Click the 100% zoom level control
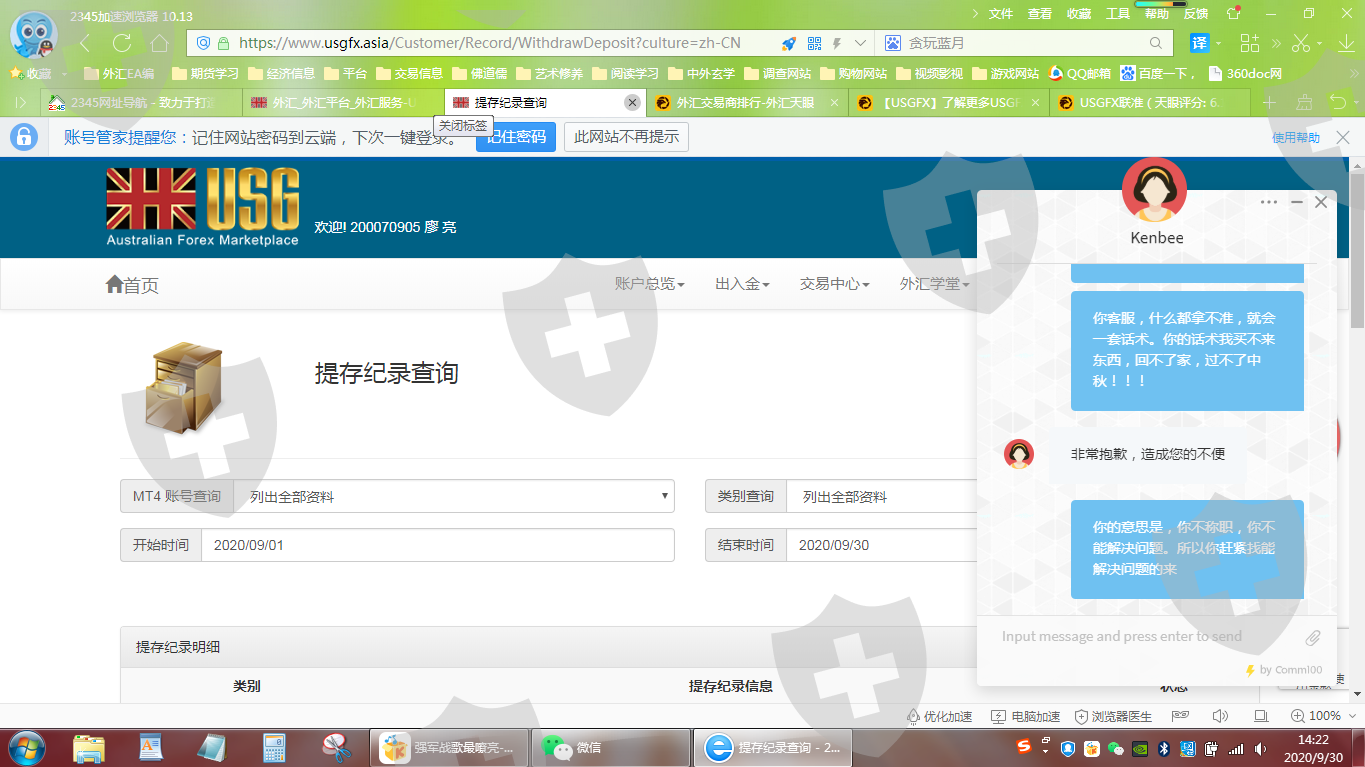Screen dimensions: 1365x767 (1316, 716)
